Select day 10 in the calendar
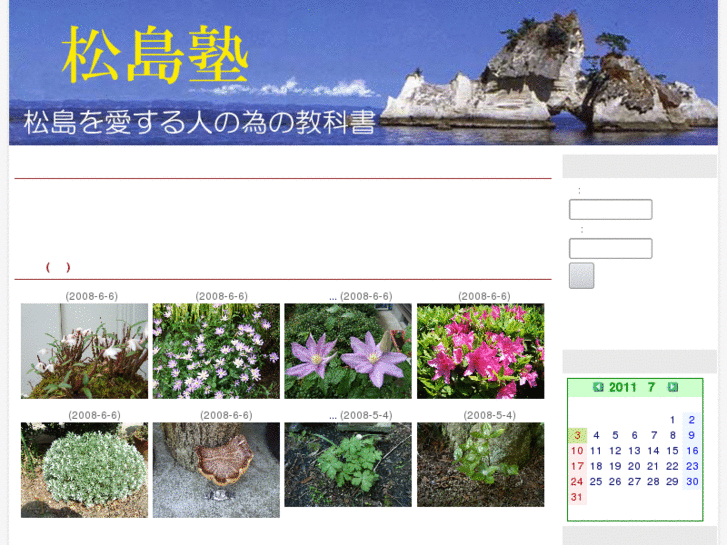The image size is (727, 545). [x=577, y=451]
